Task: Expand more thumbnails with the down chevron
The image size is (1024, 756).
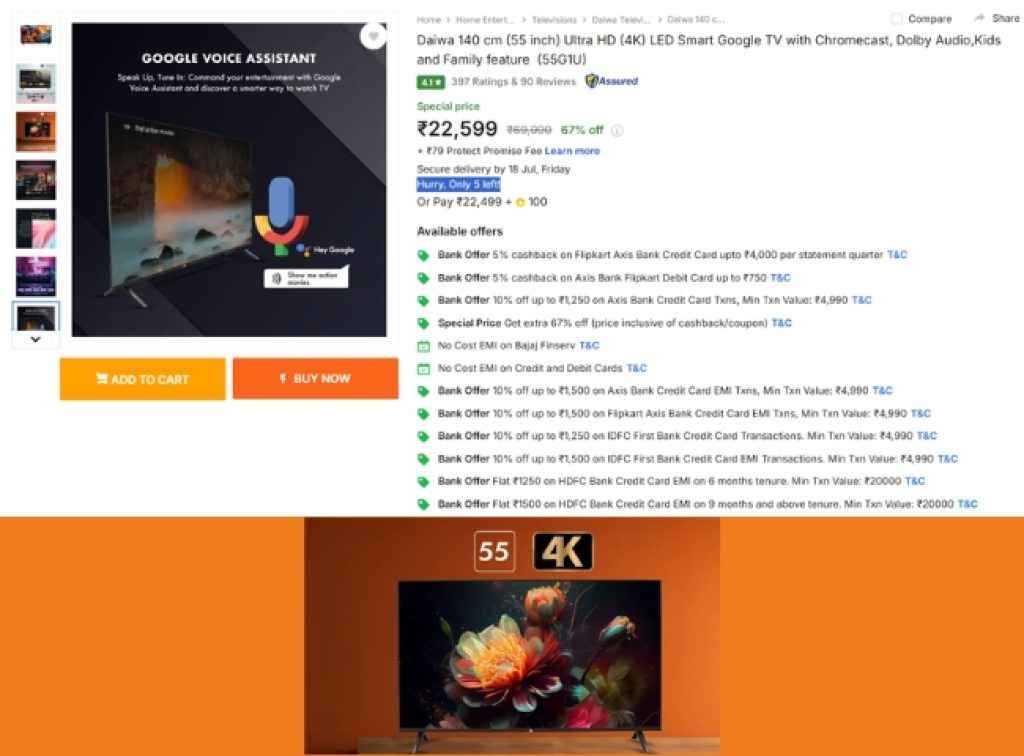Action: point(35,339)
